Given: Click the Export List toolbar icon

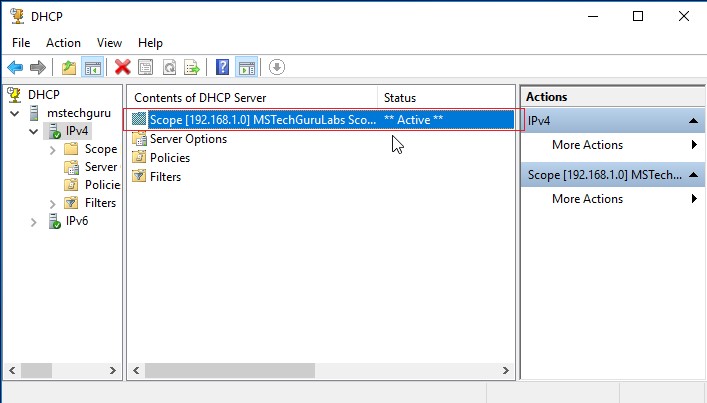Looking at the screenshot, I should click(192, 68).
